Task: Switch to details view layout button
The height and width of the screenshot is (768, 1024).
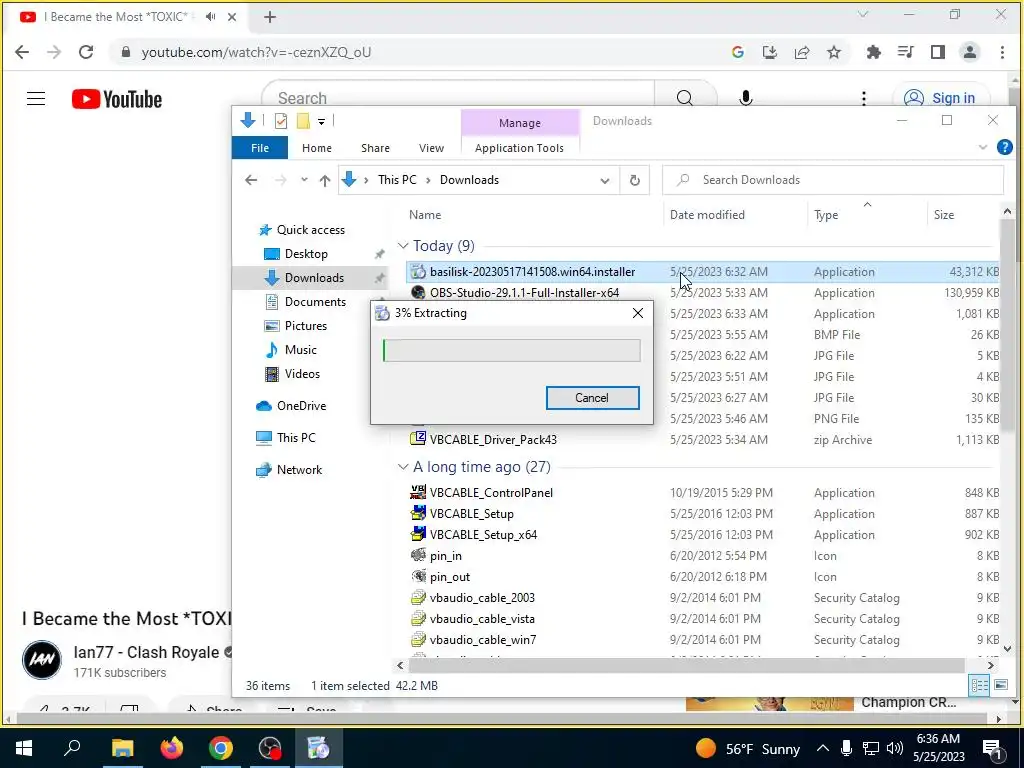Action: coord(980,685)
